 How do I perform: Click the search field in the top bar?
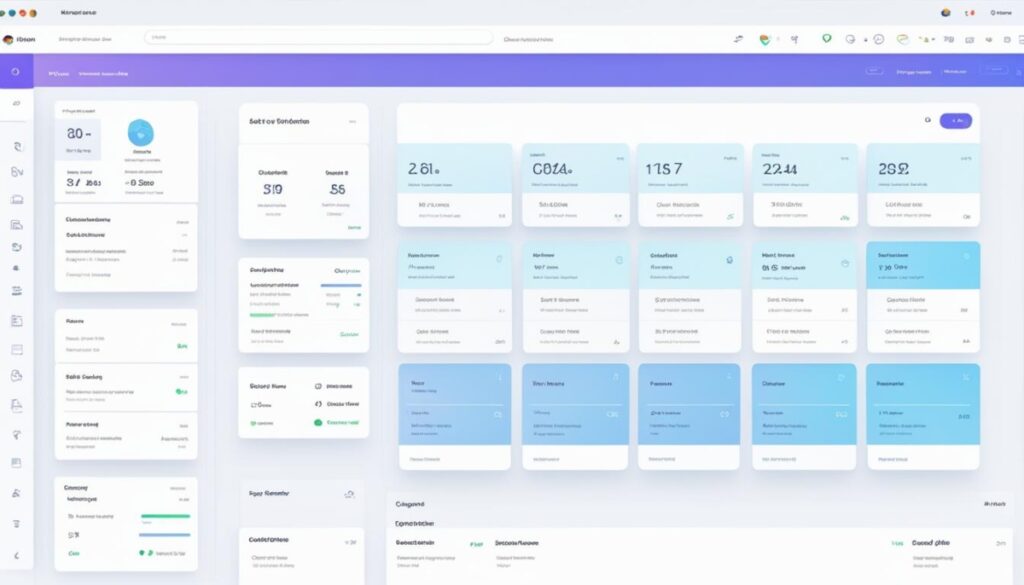coord(318,38)
